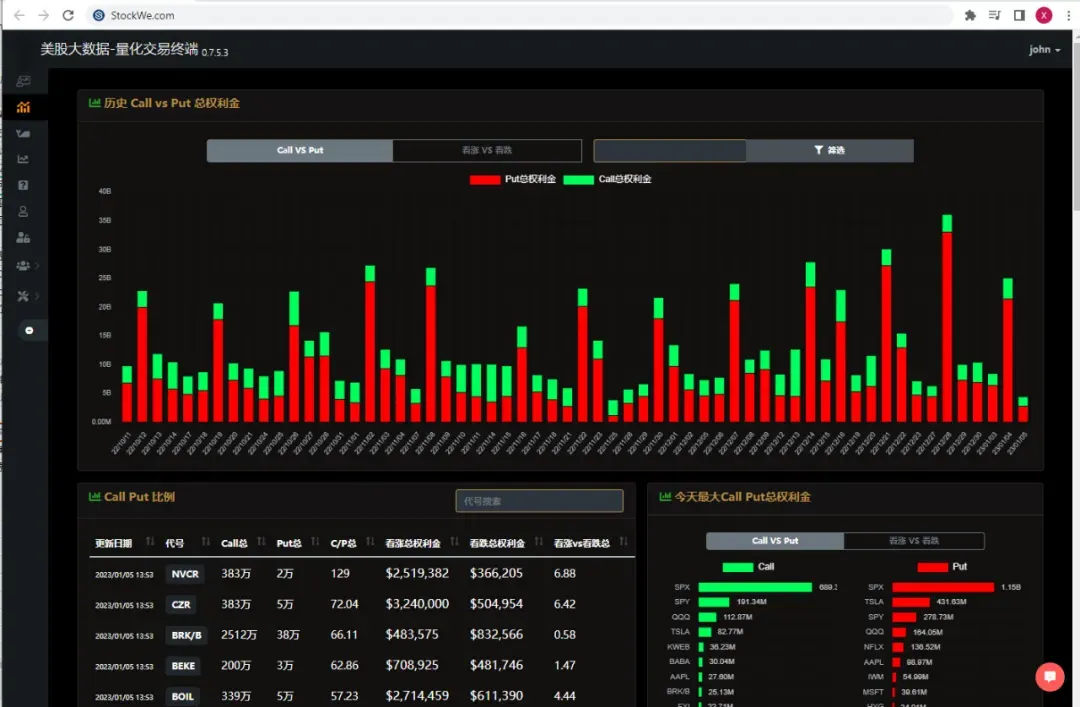This screenshot has height=707, width=1080.
Task: Click the 筛选 filter button
Action: pos(829,150)
